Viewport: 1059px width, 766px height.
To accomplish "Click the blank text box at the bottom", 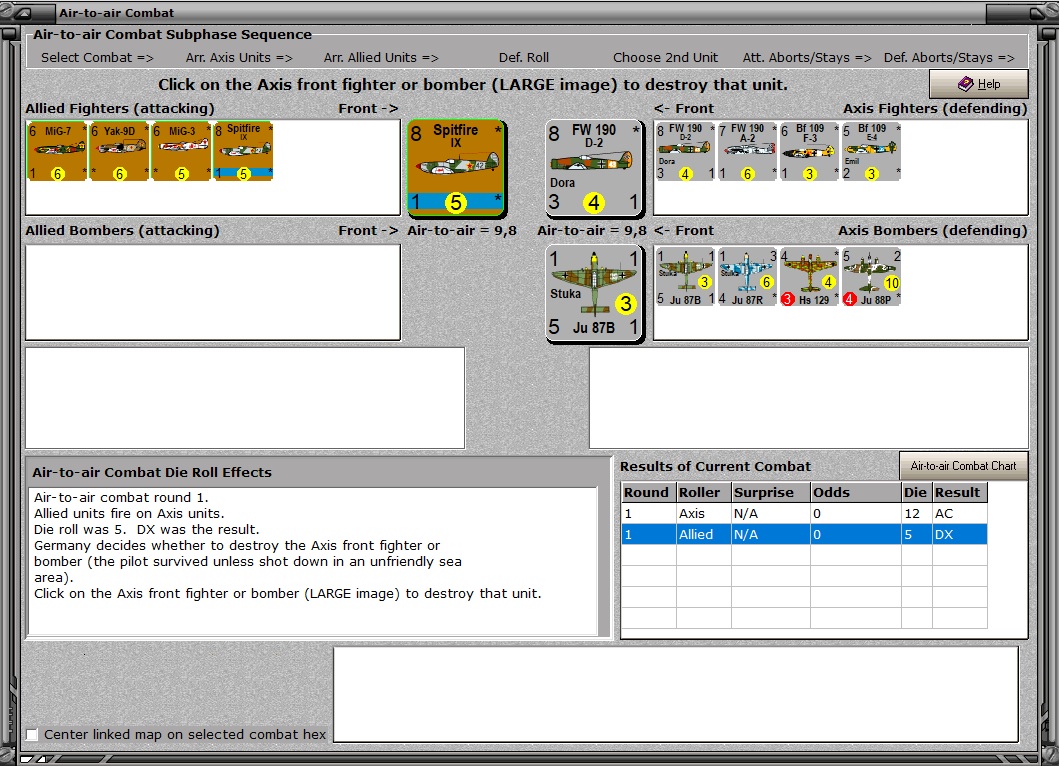I will (676, 694).
